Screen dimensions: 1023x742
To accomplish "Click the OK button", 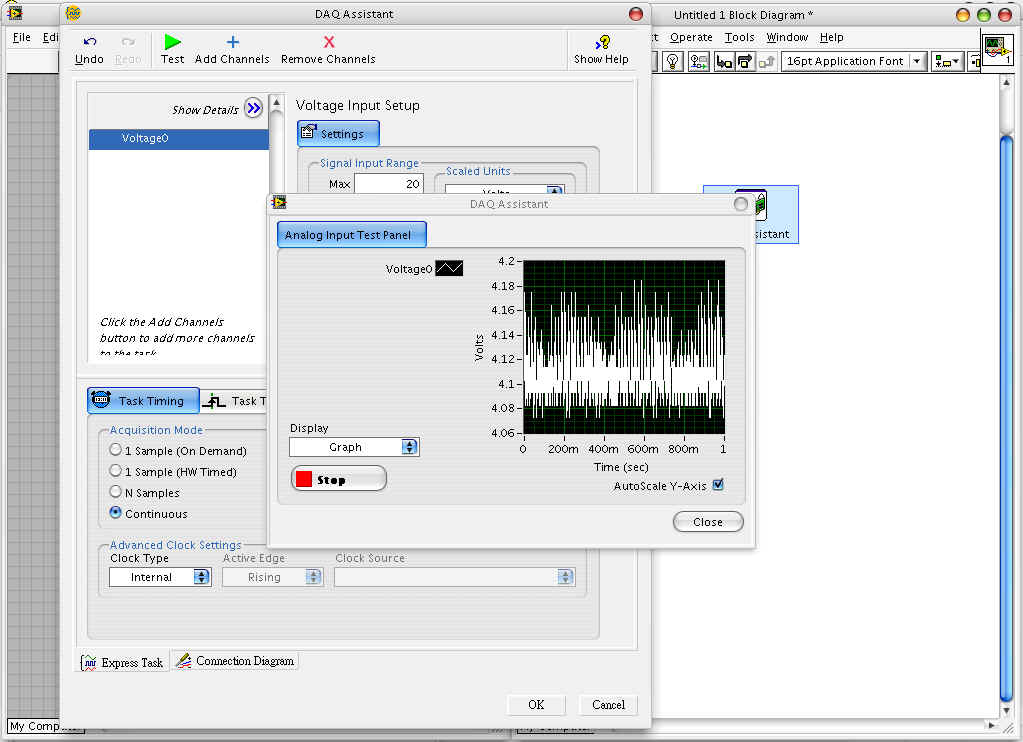I will click(x=536, y=705).
